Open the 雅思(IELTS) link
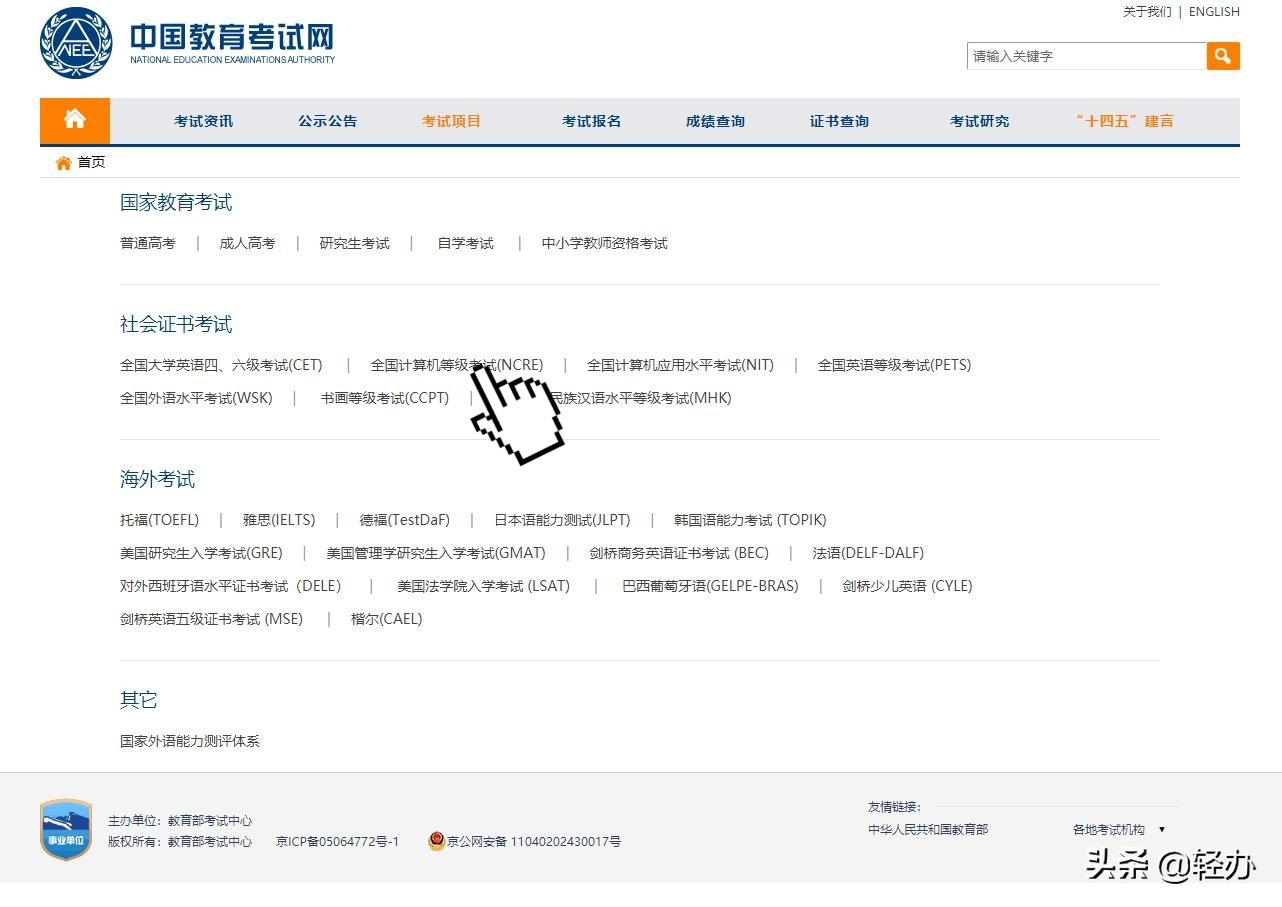The width and height of the screenshot is (1282, 907). [279, 520]
